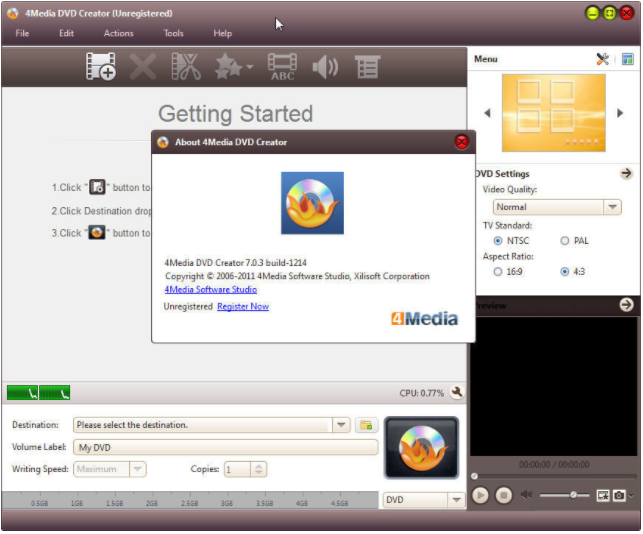This screenshot has height=534, width=643.
Task: Browse destination folder icon
Action: (x=366, y=425)
